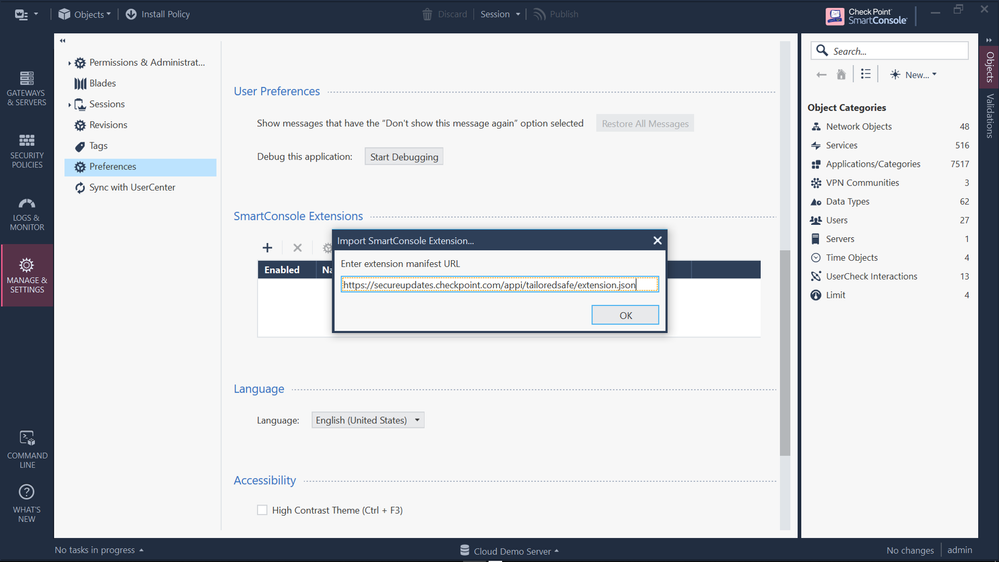The width and height of the screenshot is (999, 562).
Task: Expand No tasks in progress list
Action: [x=99, y=550]
